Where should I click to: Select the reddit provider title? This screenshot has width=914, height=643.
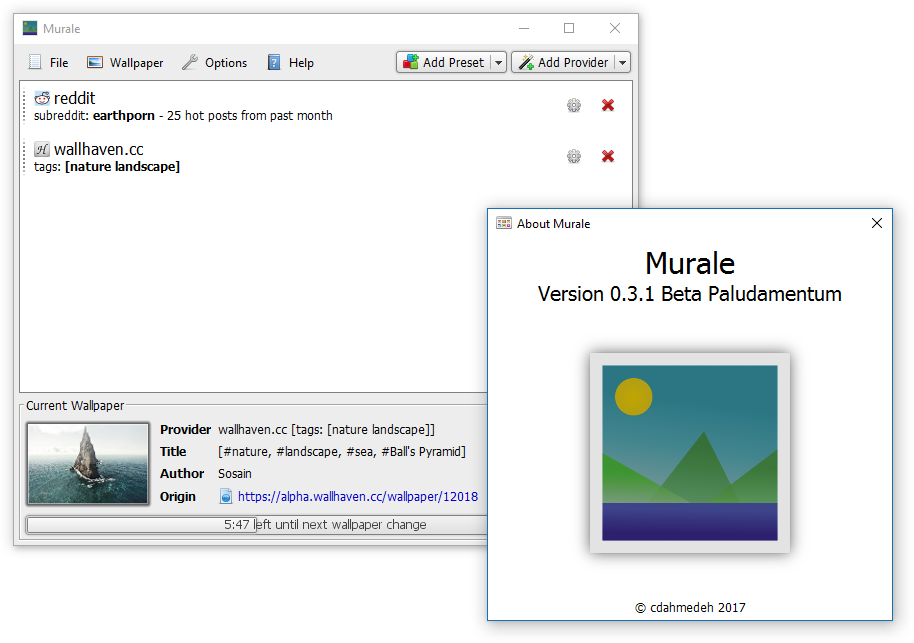pos(75,98)
